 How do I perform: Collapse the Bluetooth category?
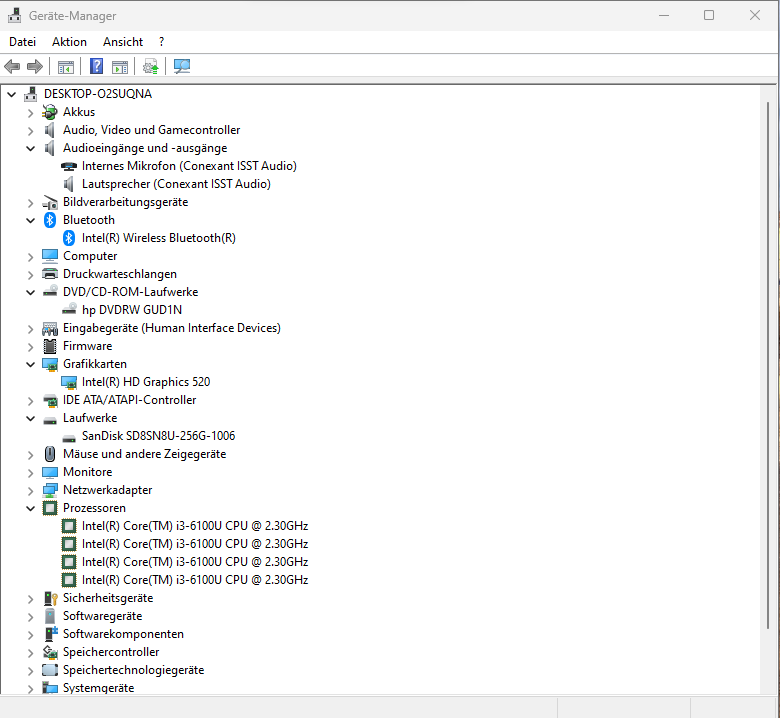(30, 220)
